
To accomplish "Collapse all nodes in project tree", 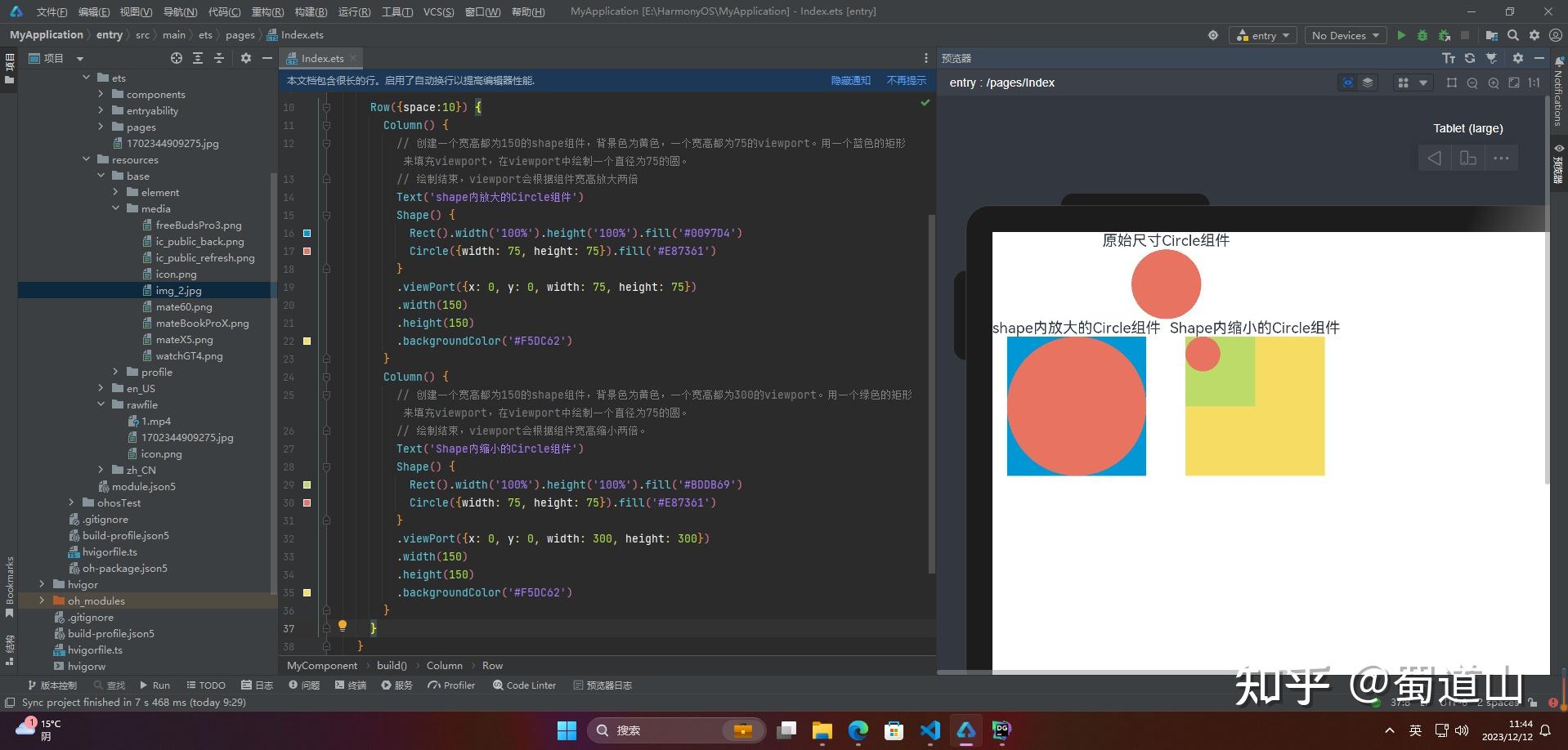I will [218, 58].
